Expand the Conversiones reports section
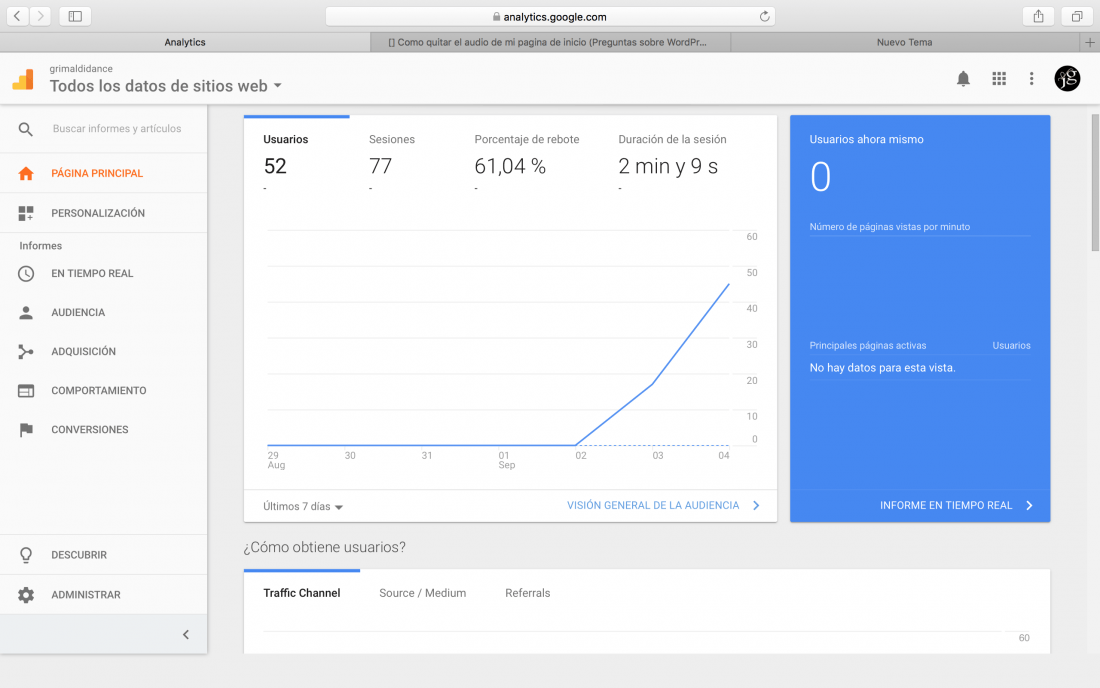 coord(104,430)
